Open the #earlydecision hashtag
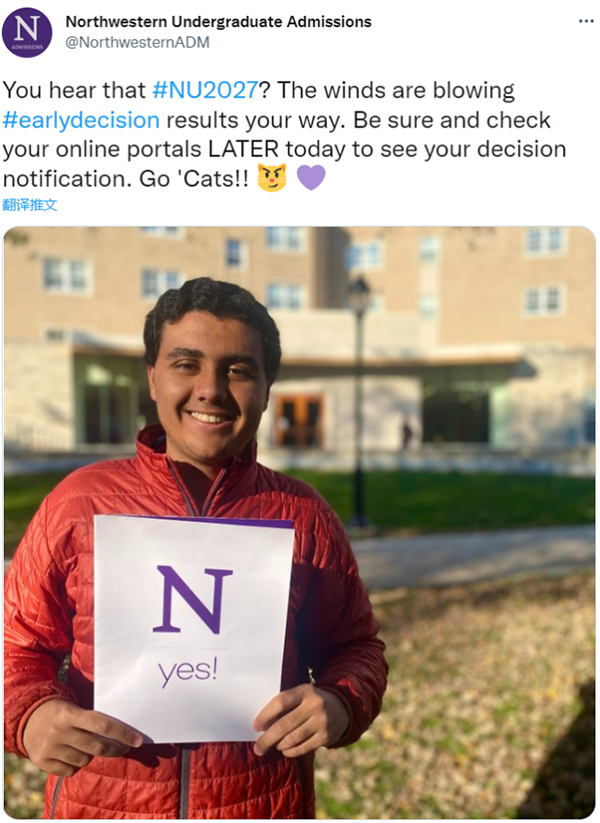600x823 pixels. (x=81, y=120)
